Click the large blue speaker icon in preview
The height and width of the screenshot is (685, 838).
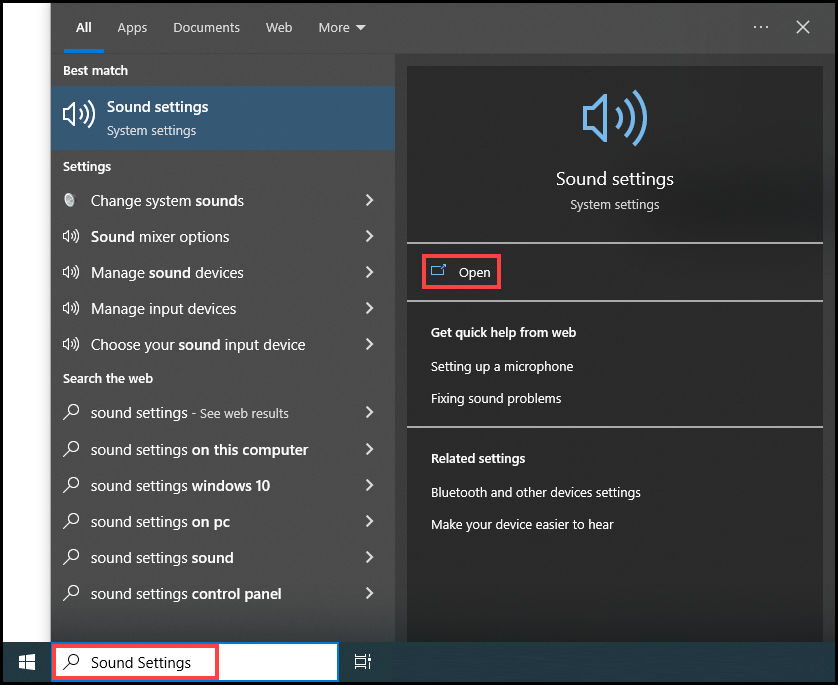coord(615,118)
